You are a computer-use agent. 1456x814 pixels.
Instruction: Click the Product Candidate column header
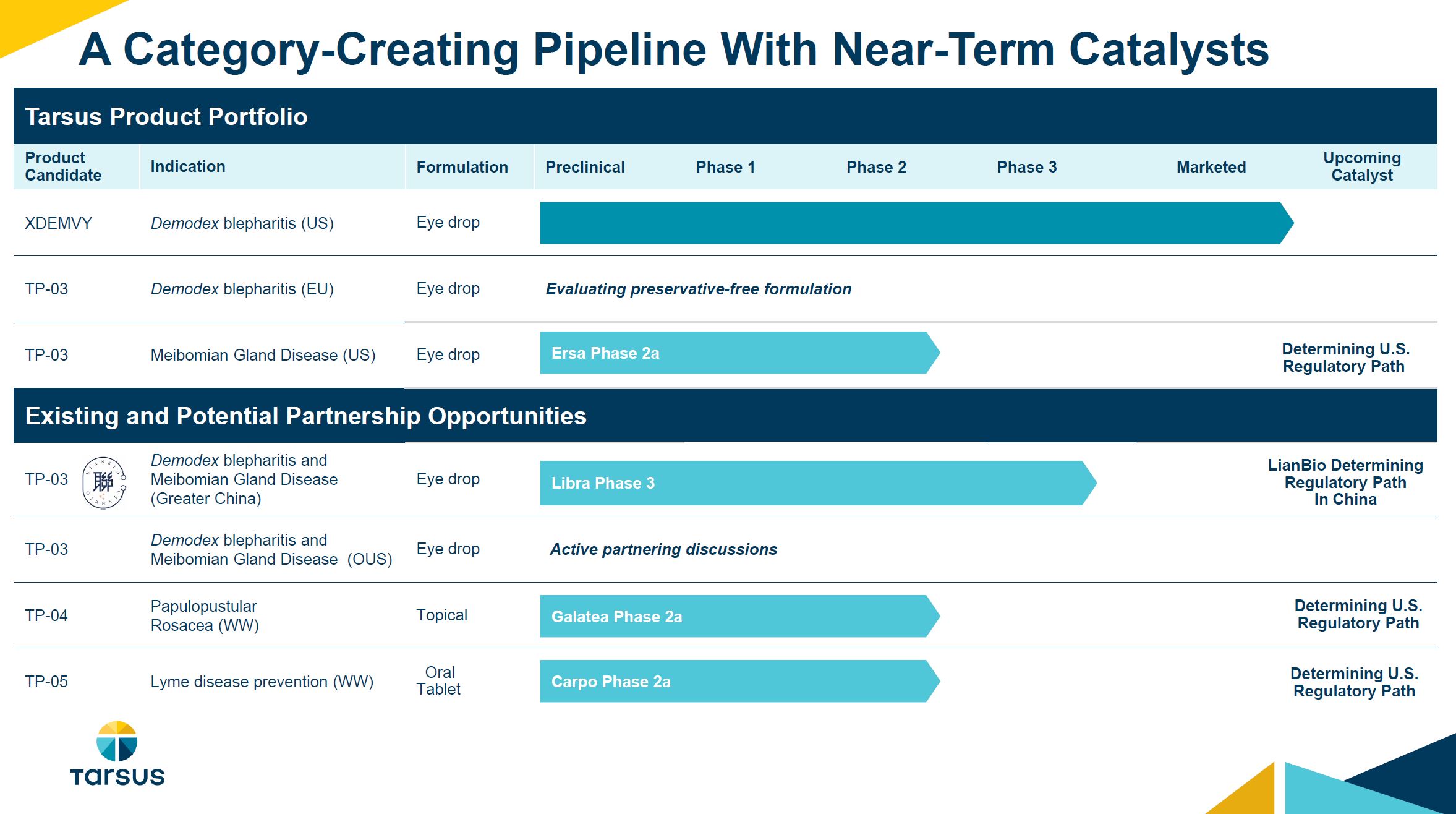point(63,166)
